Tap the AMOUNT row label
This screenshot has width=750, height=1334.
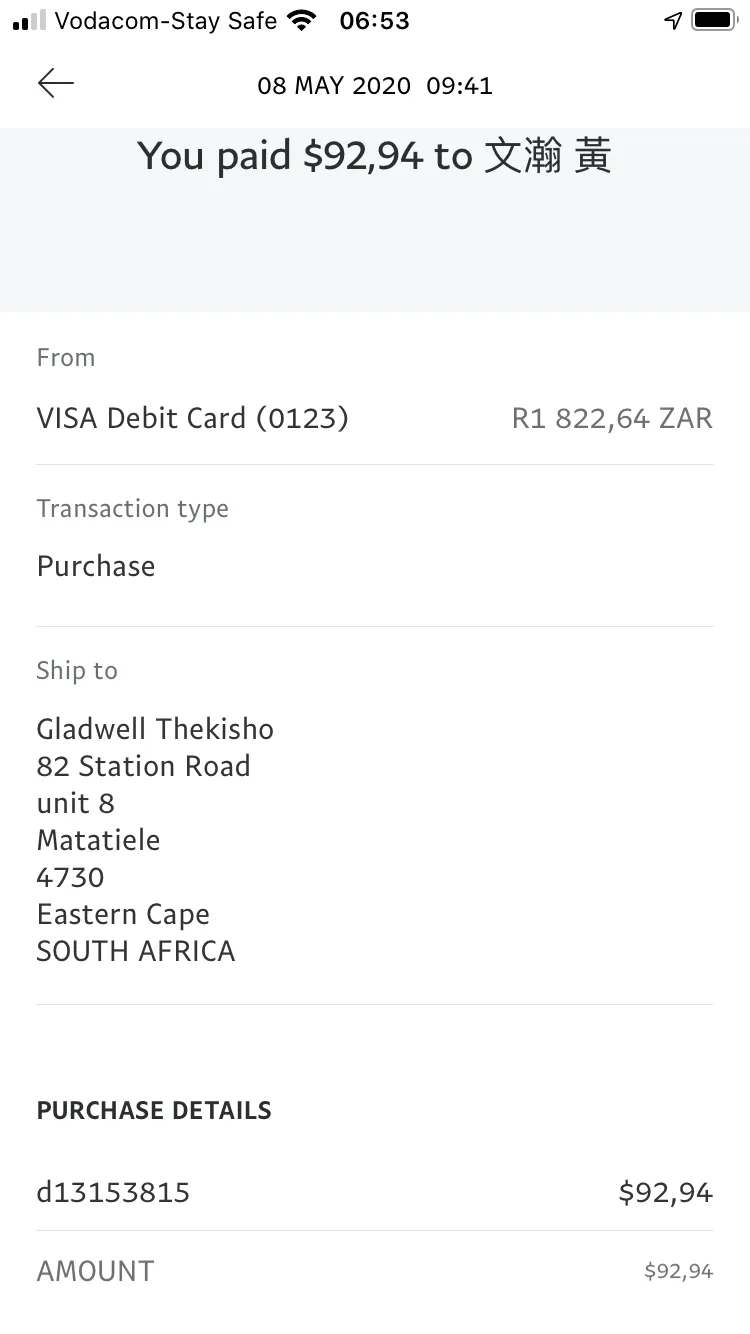(96, 1271)
